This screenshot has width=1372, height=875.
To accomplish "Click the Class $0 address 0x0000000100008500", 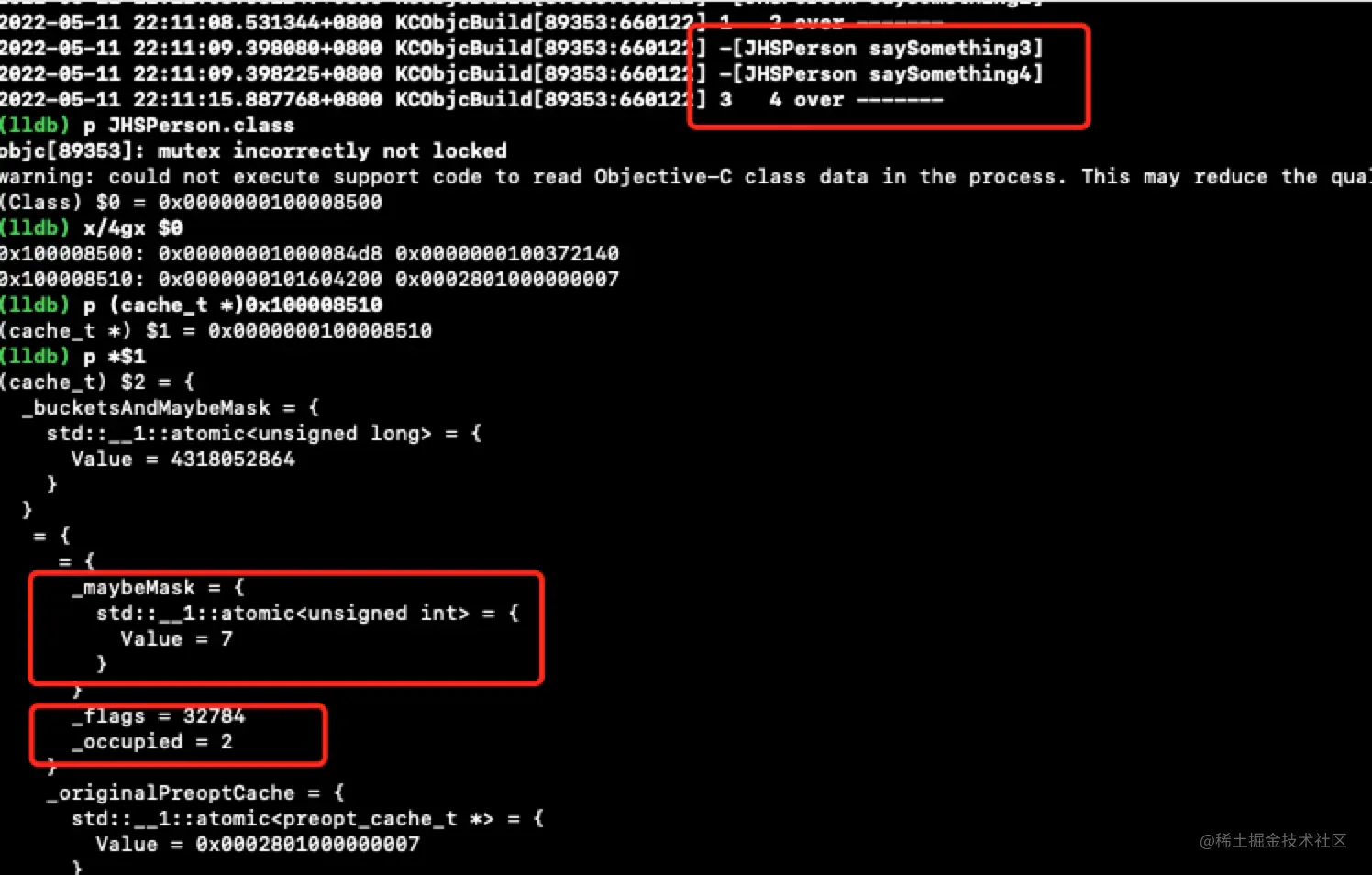I will point(270,202).
